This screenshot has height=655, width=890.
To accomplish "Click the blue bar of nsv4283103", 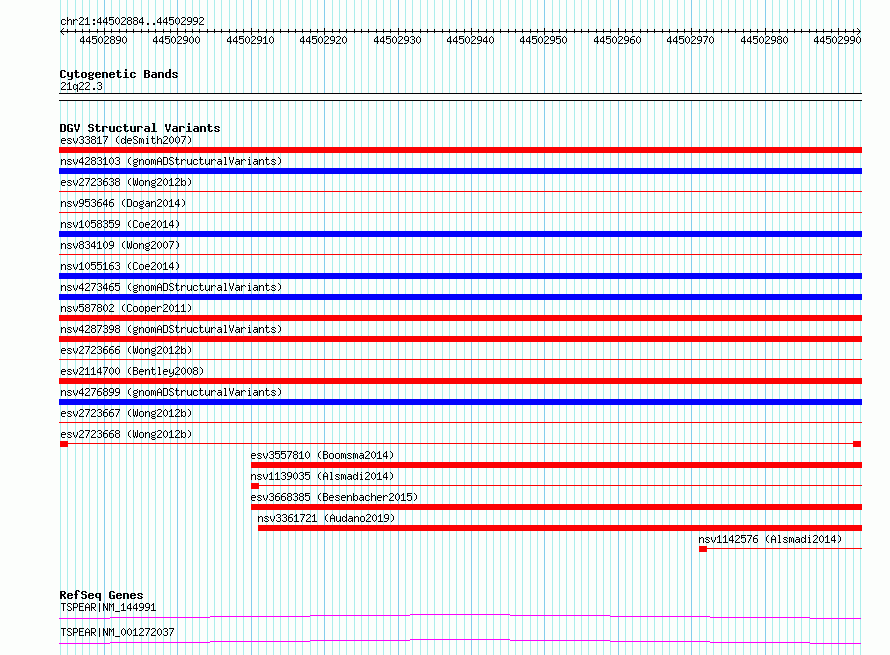I will [x=460, y=171].
